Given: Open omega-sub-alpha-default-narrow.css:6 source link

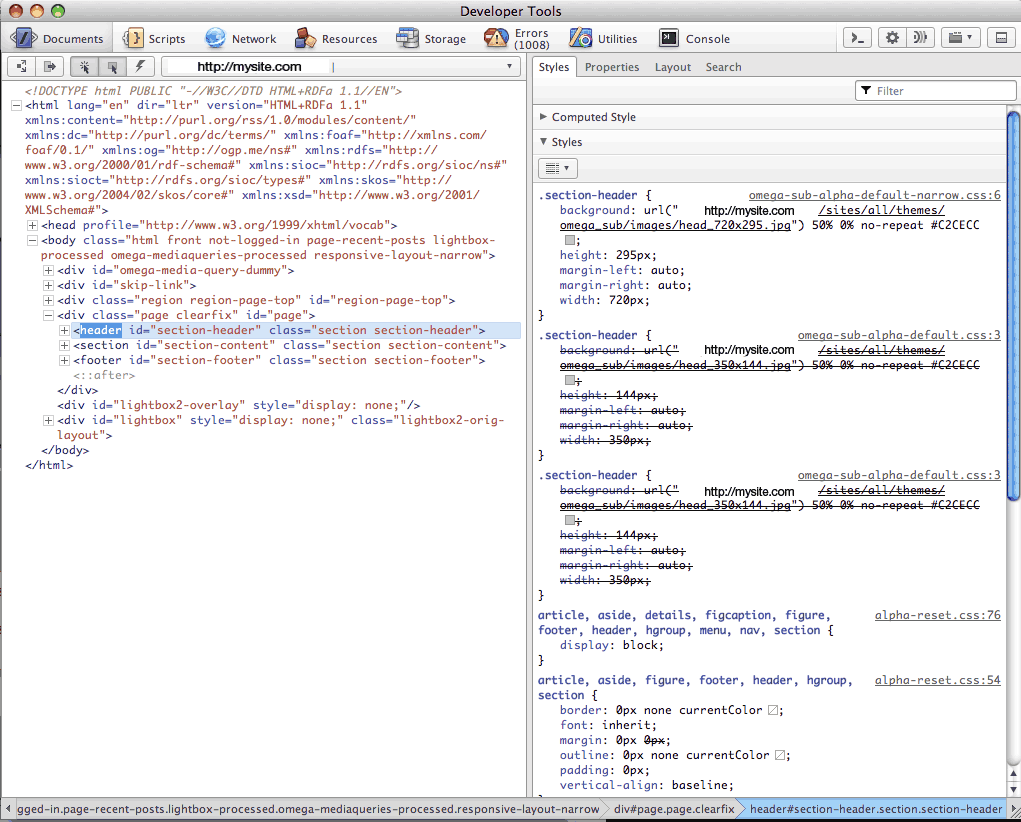Looking at the screenshot, I should coord(874,195).
